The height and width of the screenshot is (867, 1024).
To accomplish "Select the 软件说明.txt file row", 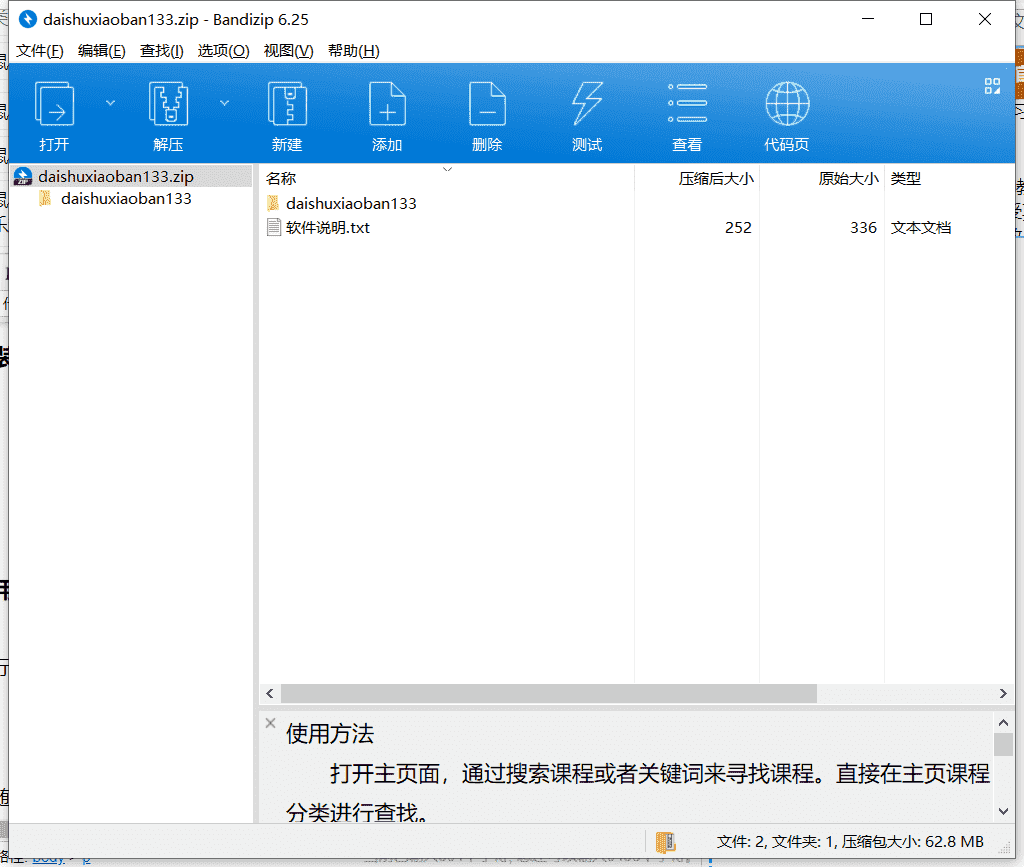I will [637, 227].
